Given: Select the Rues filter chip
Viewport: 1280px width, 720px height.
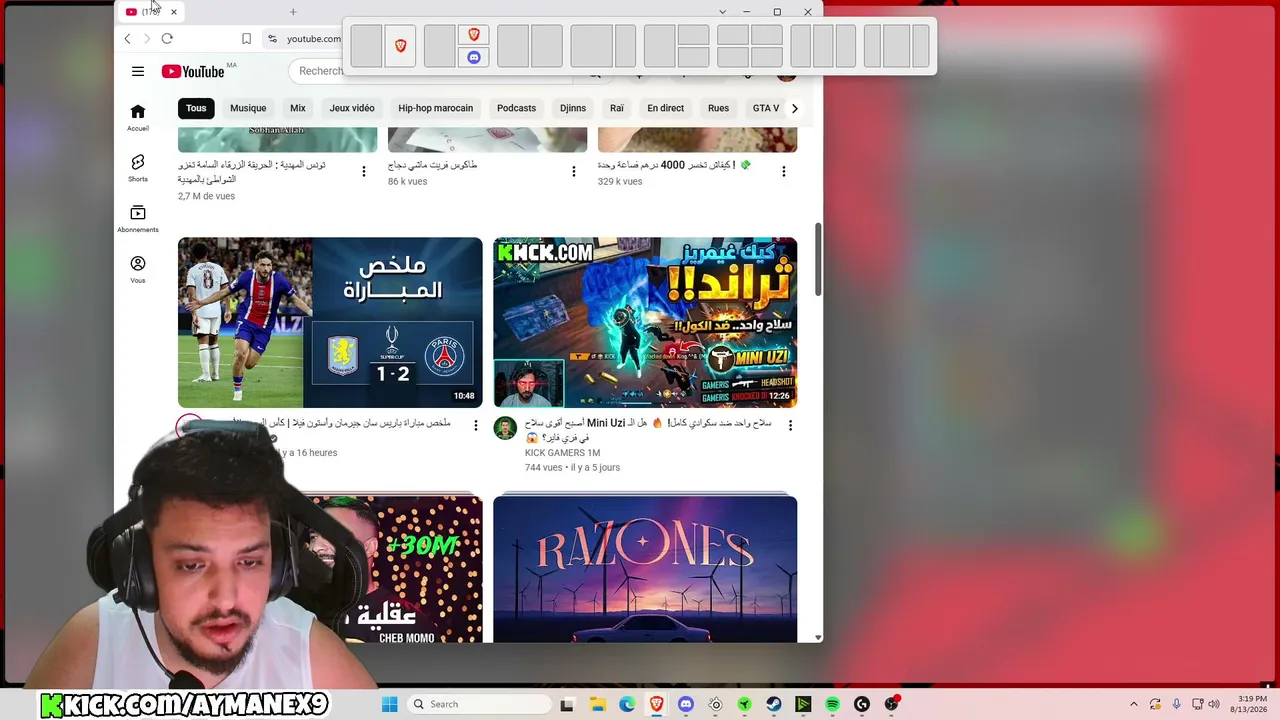Looking at the screenshot, I should [x=719, y=108].
